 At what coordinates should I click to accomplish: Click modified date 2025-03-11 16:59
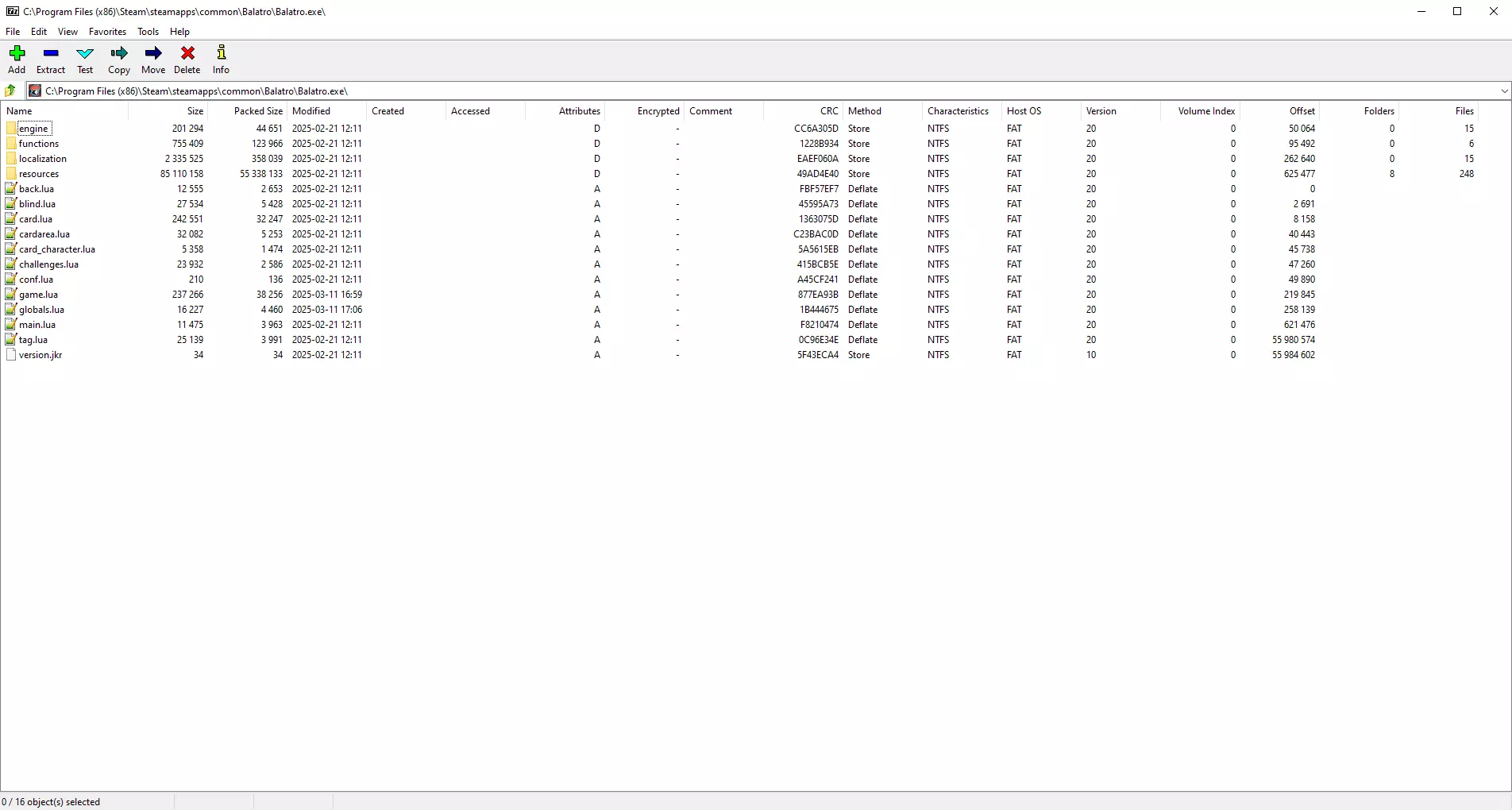[x=327, y=295]
